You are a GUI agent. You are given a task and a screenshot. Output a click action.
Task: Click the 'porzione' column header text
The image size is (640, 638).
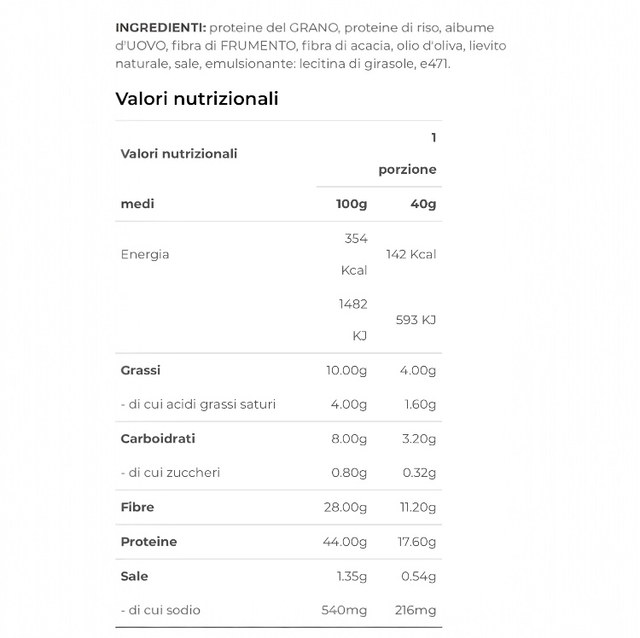(407, 170)
